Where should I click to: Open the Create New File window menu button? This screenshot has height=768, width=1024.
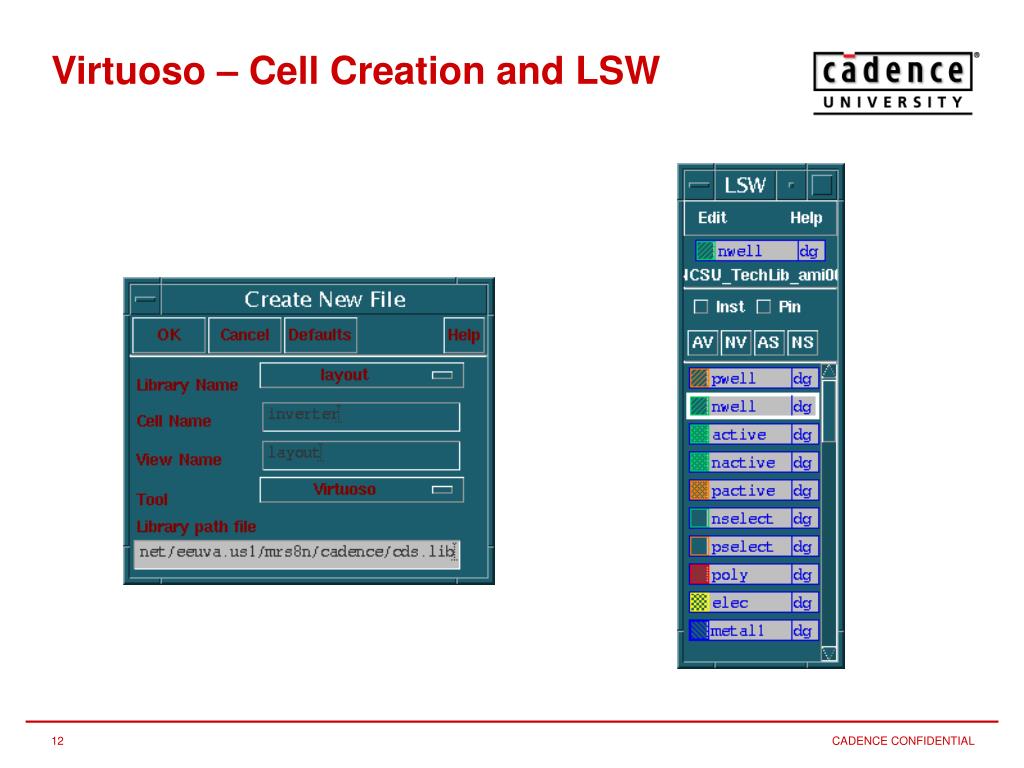coord(145,300)
